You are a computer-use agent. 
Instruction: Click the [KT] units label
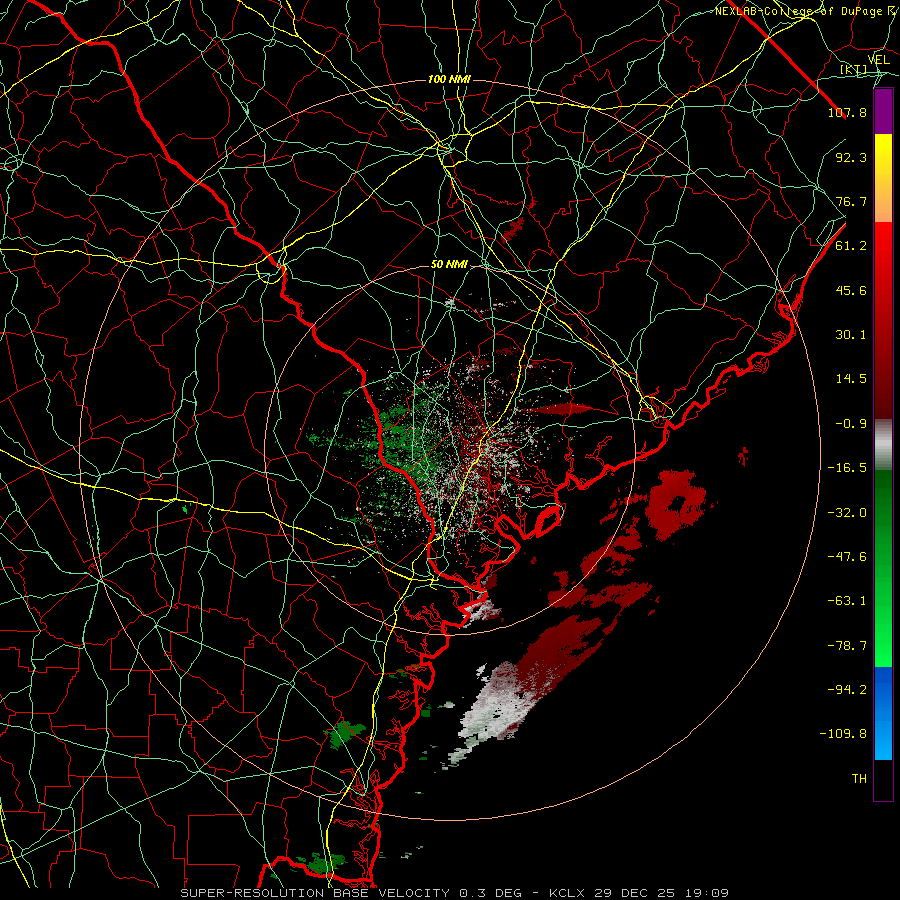click(x=854, y=69)
